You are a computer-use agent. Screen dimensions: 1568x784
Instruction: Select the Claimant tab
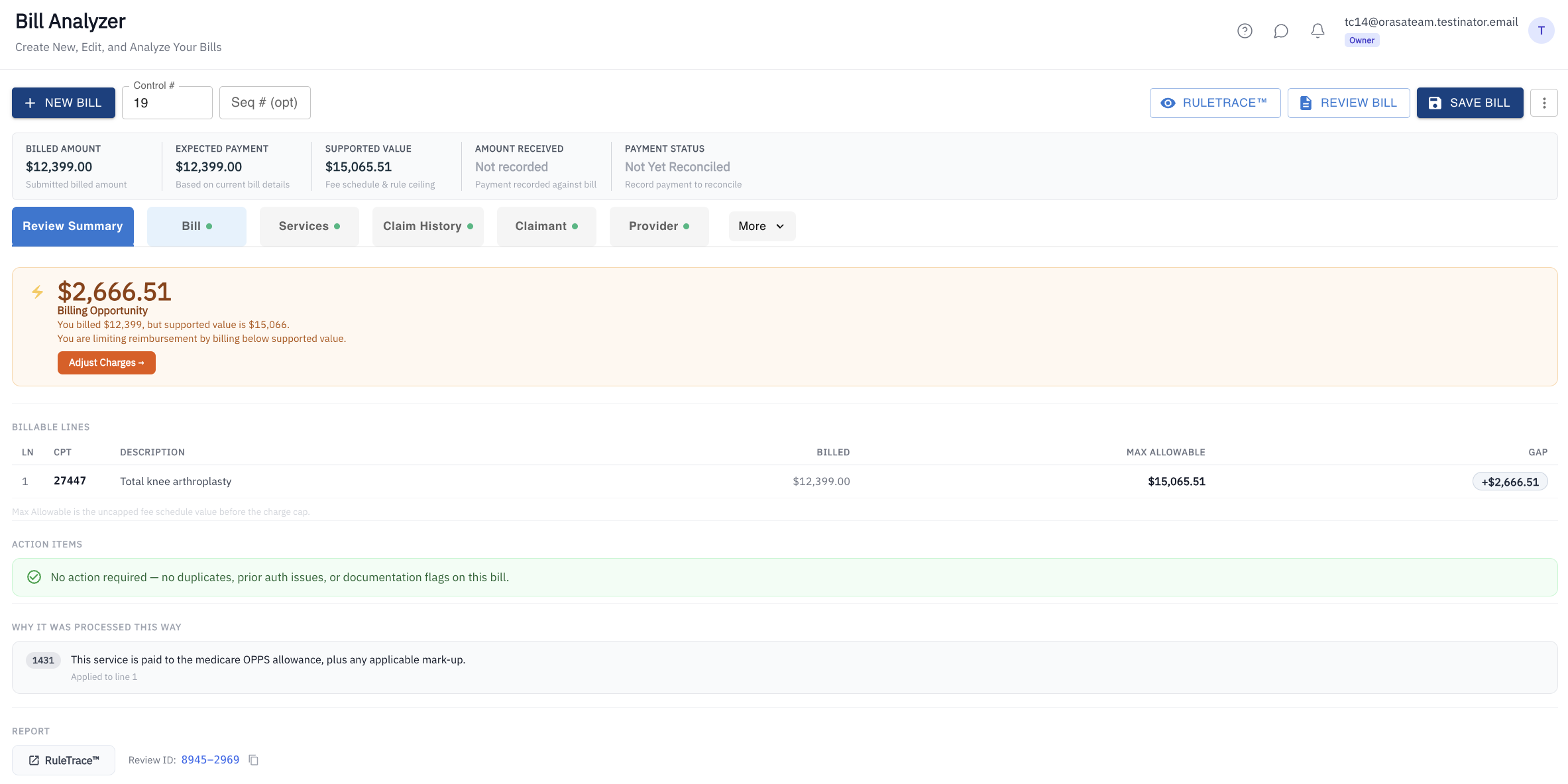547,226
